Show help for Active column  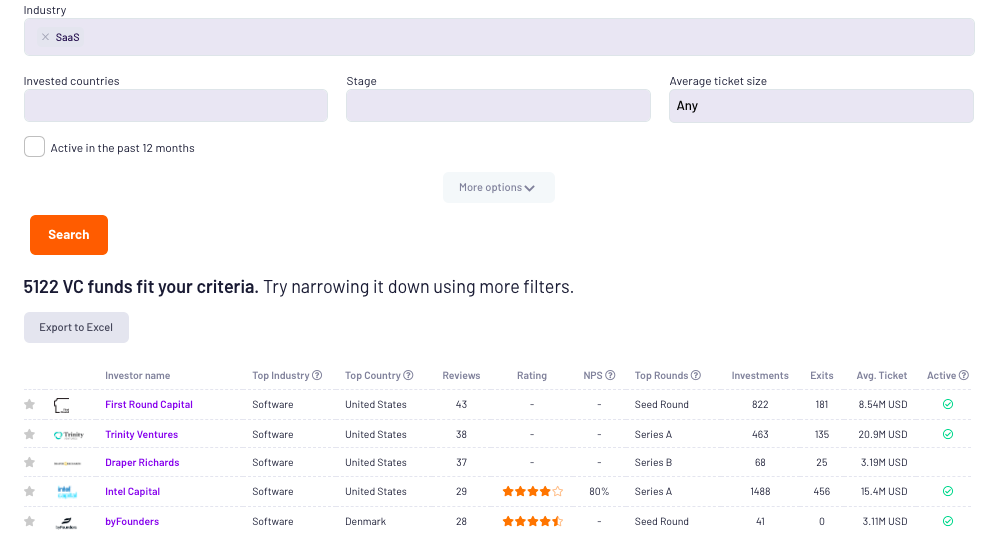click(964, 375)
